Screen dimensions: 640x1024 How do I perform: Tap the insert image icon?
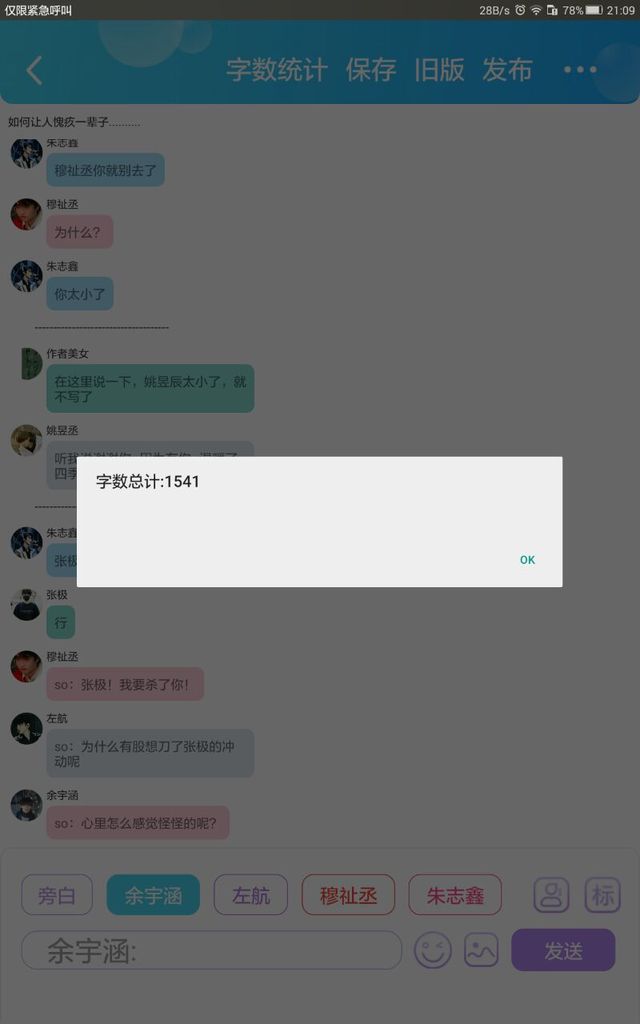(481, 950)
